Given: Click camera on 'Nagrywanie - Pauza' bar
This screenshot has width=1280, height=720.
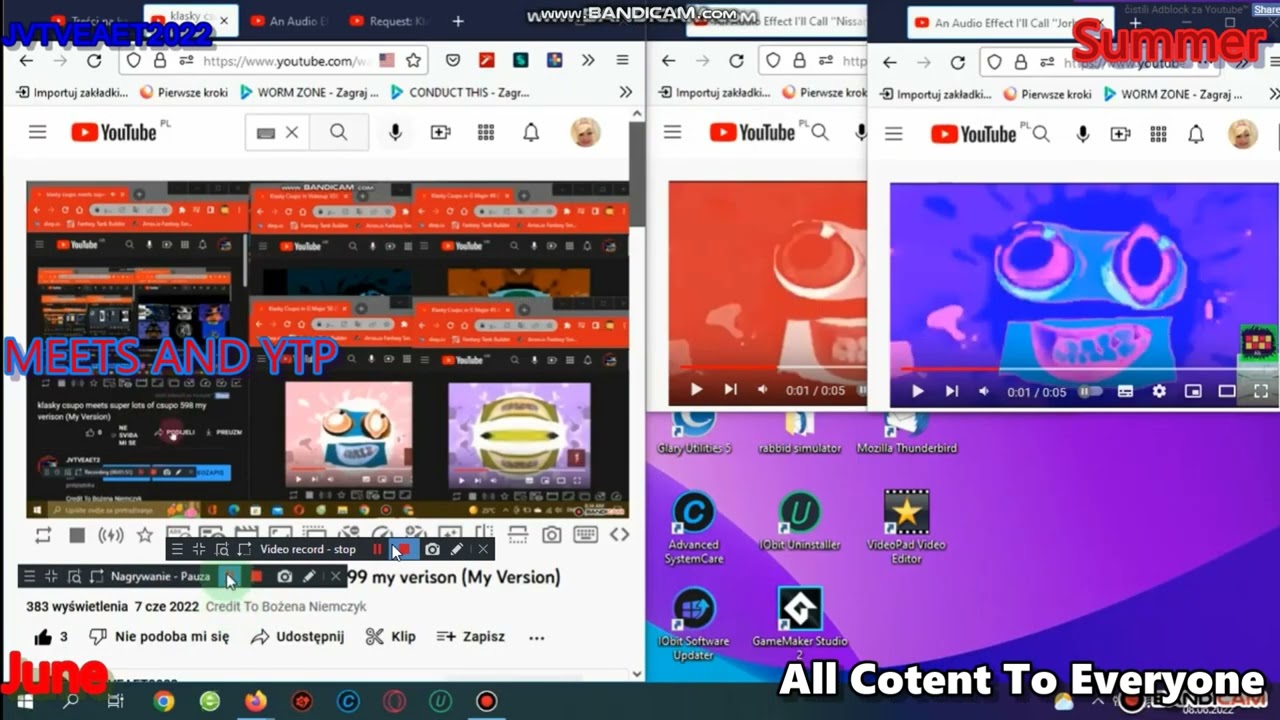Looking at the screenshot, I should pyautogui.click(x=285, y=576).
